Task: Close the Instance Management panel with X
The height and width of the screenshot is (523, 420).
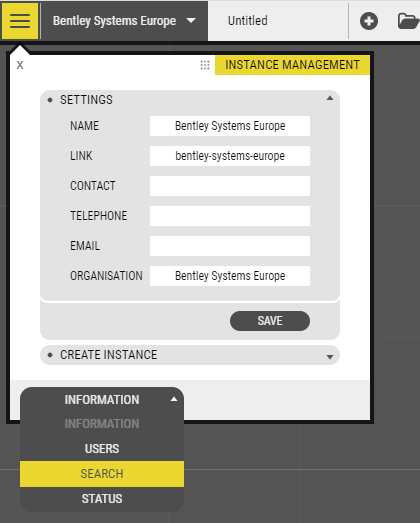Action: (20, 65)
